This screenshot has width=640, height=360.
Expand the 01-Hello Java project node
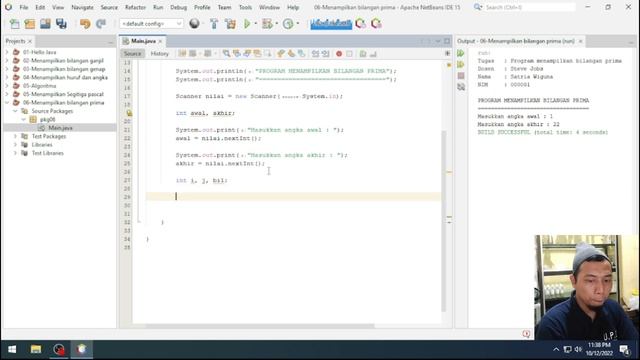coord(7,52)
